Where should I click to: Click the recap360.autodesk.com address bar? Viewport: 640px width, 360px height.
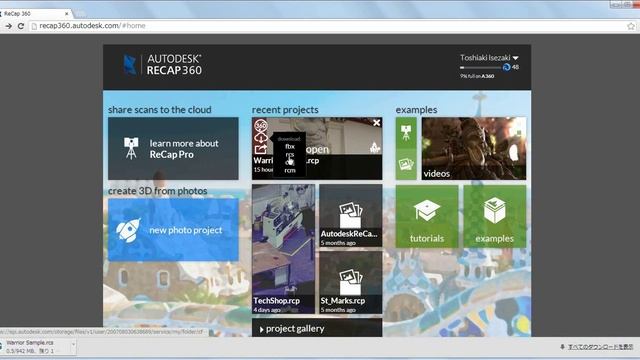(x=327, y=26)
